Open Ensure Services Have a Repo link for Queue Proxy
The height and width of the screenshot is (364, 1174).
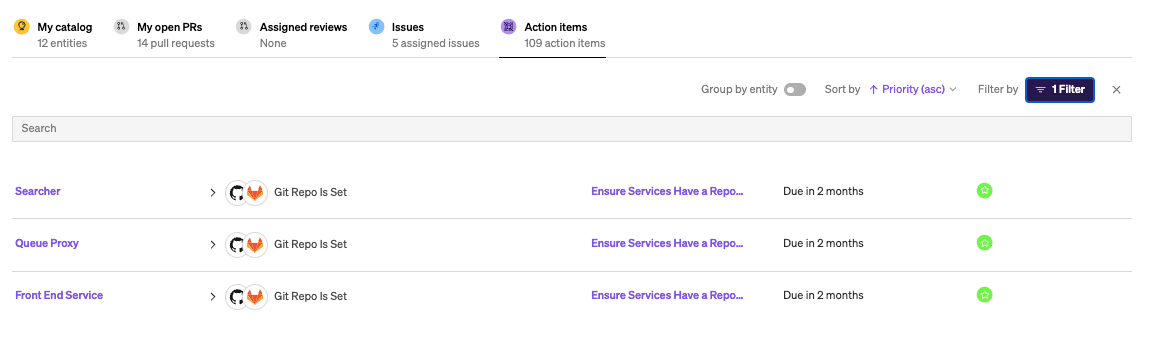(667, 243)
